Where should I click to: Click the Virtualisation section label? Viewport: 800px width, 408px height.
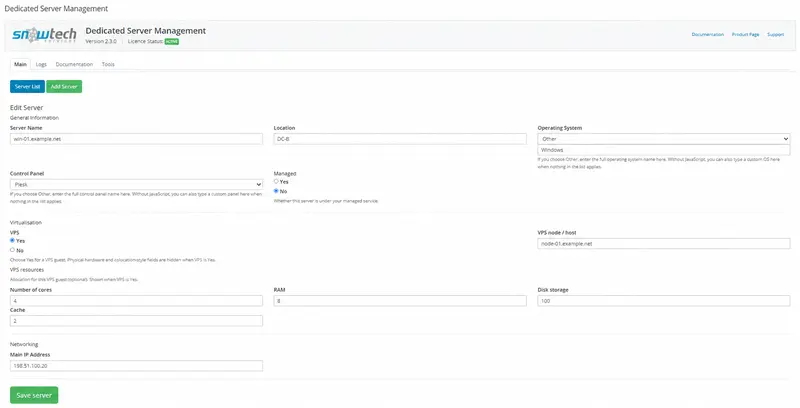click(26, 222)
